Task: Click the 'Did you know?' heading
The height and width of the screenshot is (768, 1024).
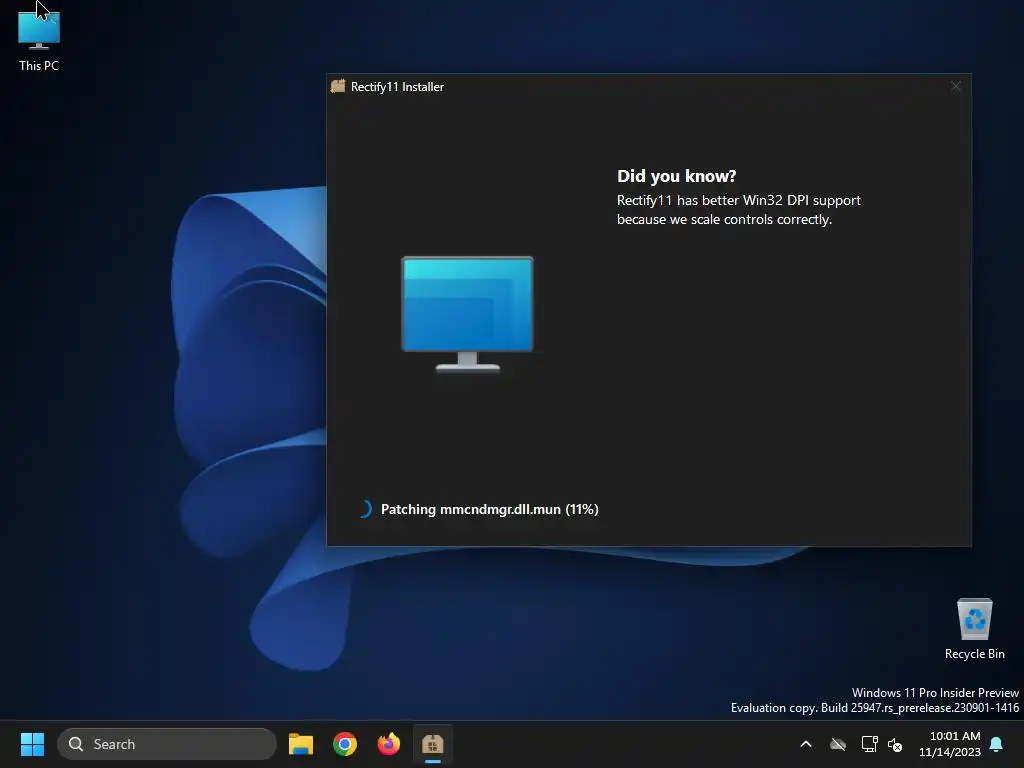Action: (677, 176)
